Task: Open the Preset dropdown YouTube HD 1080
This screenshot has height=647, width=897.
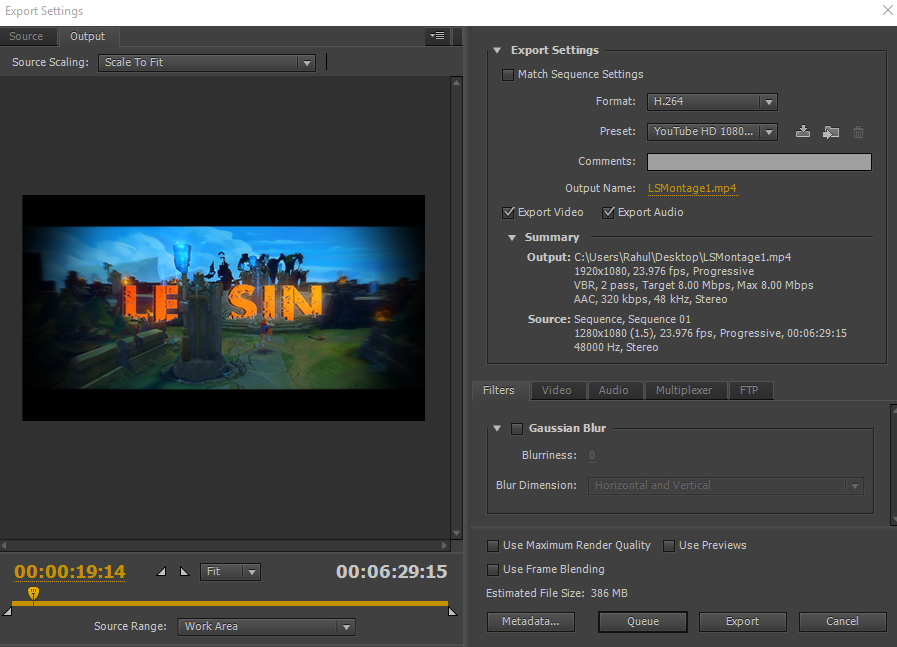Action: pos(712,132)
